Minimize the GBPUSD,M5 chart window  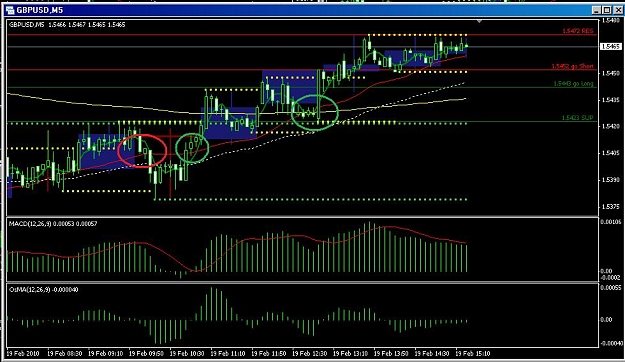click(x=596, y=10)
